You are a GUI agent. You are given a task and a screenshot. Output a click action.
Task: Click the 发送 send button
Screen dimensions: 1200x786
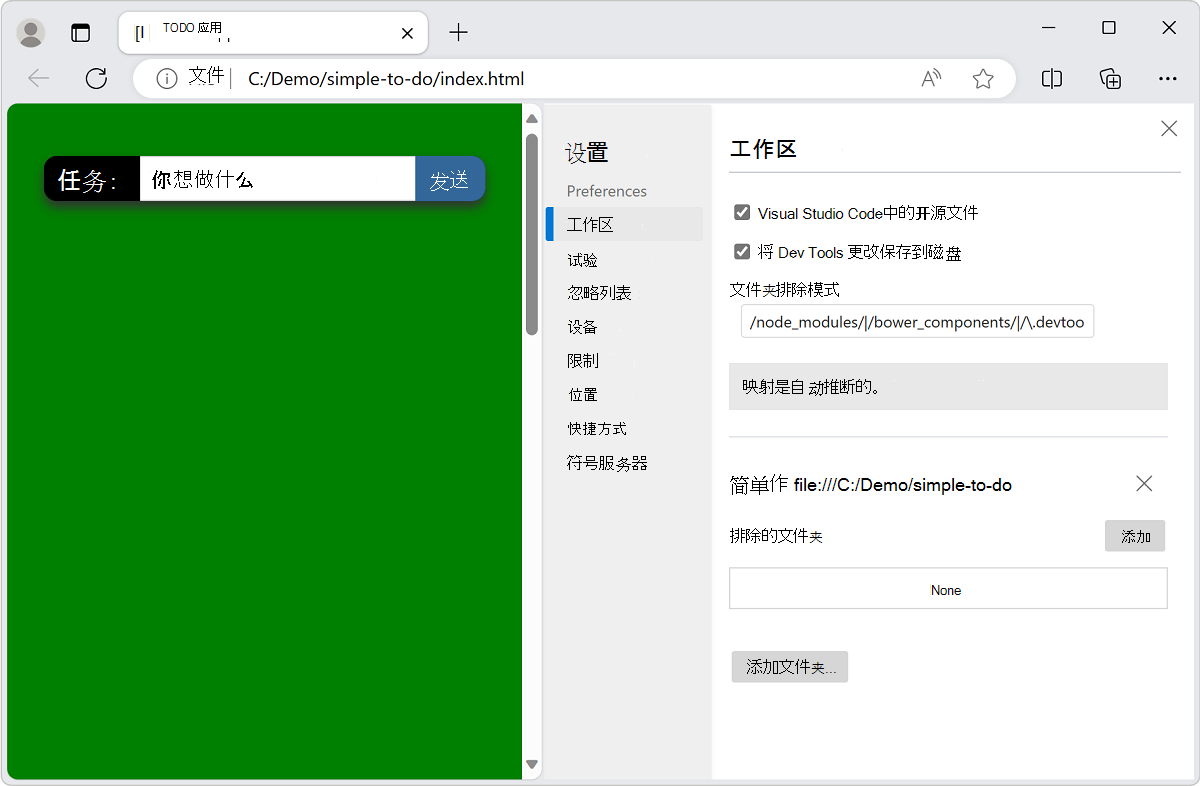click(x=450, y=178)
